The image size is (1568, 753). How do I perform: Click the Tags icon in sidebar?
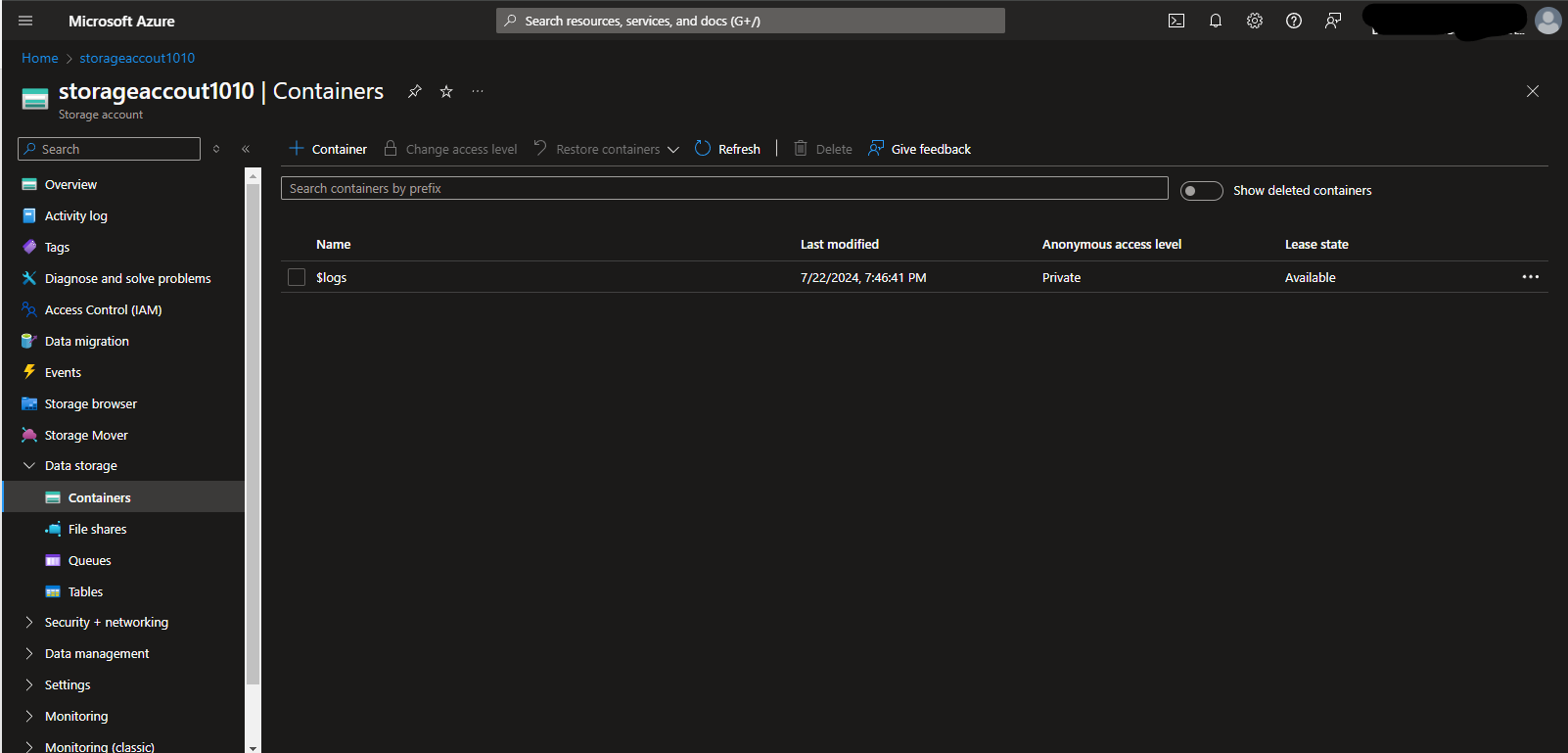pos(29,247)
